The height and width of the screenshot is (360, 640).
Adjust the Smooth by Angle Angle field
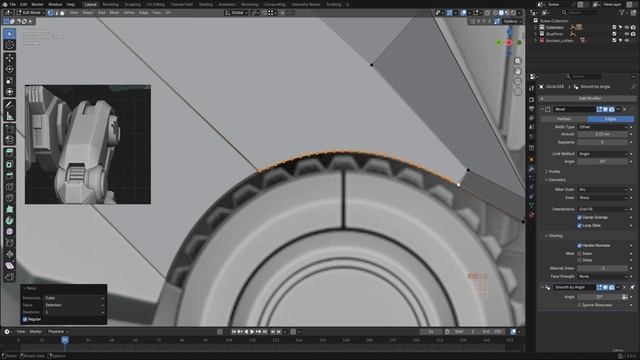[599, 297]
